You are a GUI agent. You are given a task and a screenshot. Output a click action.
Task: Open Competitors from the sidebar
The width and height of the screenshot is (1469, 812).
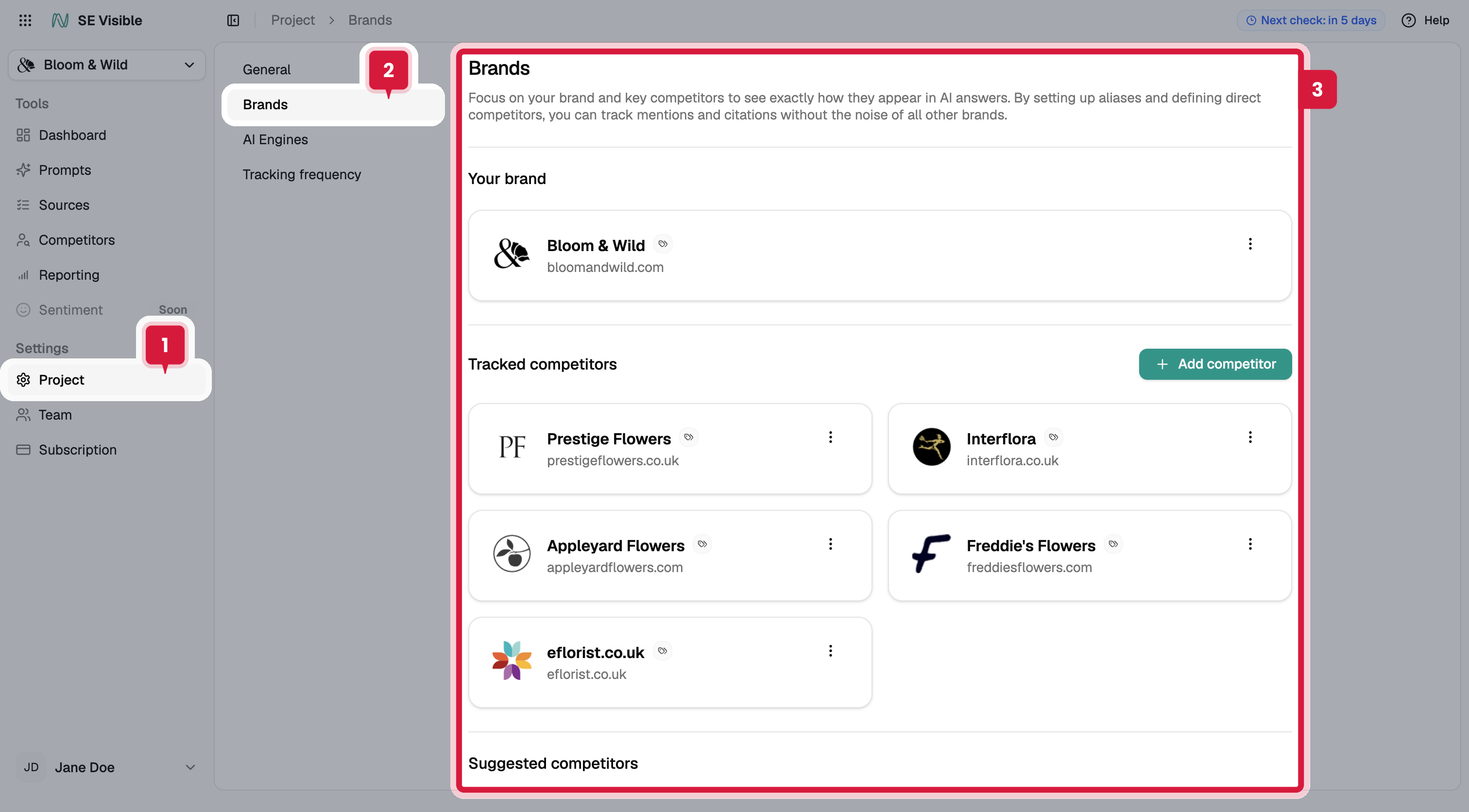[107, 240]
